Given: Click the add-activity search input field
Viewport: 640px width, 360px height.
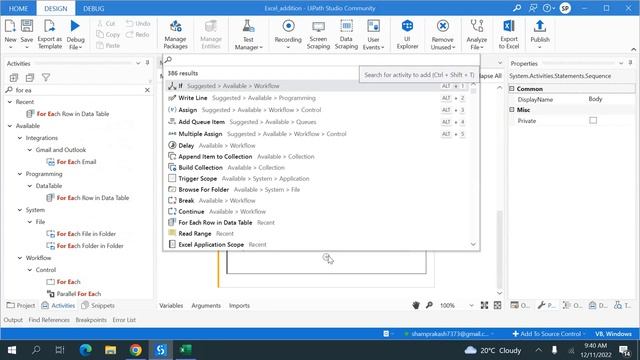Looking at the screenshot, I should click(x=321, y=60).
